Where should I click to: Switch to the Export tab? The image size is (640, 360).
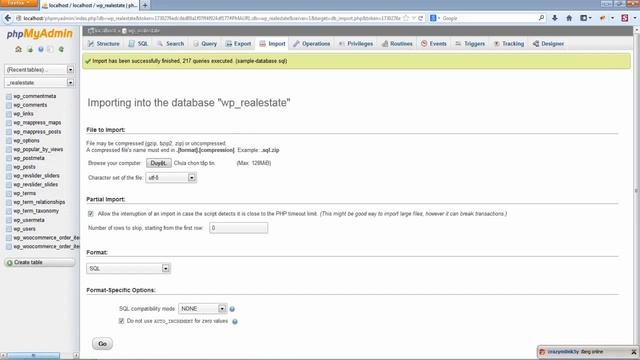point(238,44)
